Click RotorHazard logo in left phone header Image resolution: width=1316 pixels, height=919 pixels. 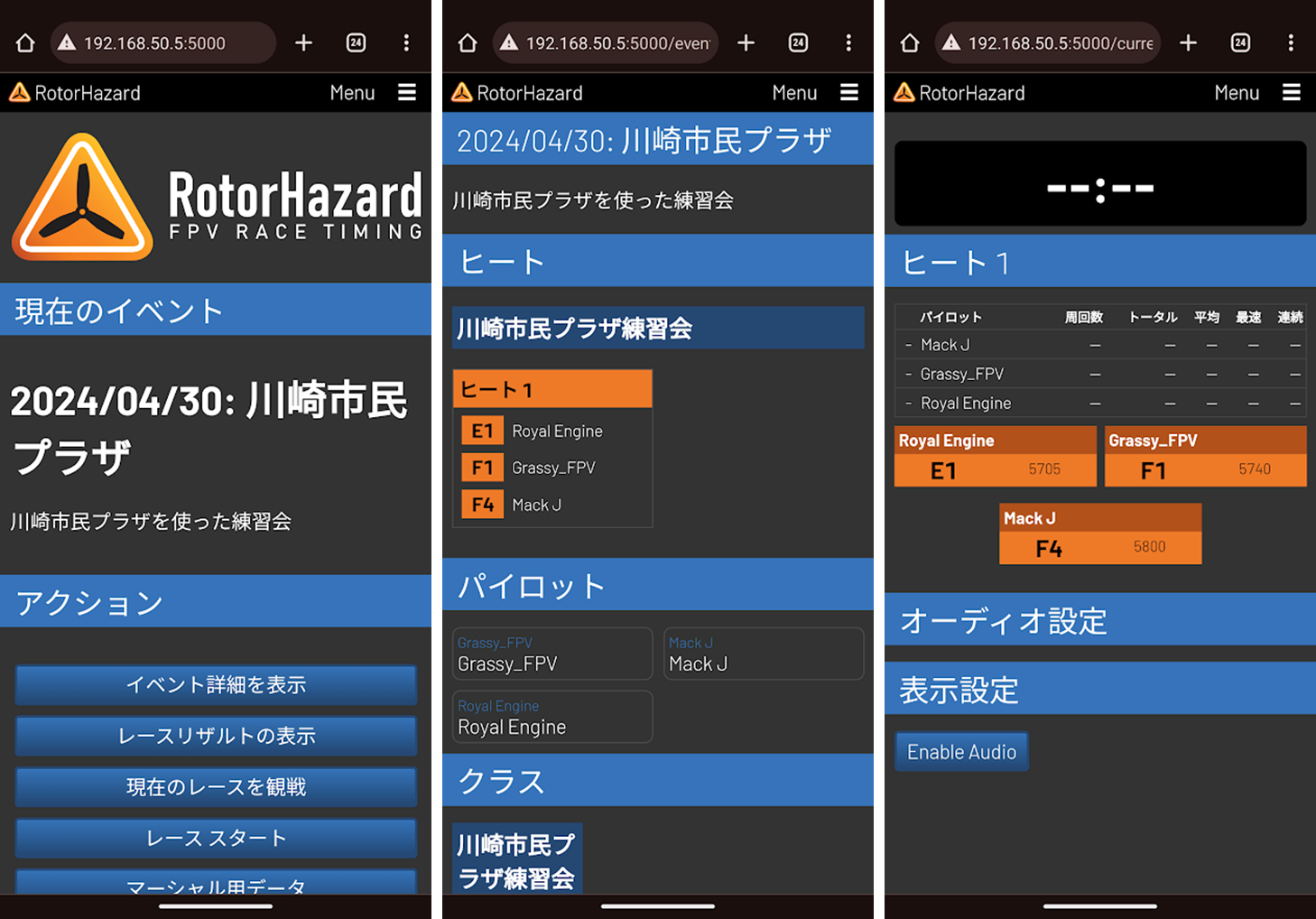pos(75,92)
